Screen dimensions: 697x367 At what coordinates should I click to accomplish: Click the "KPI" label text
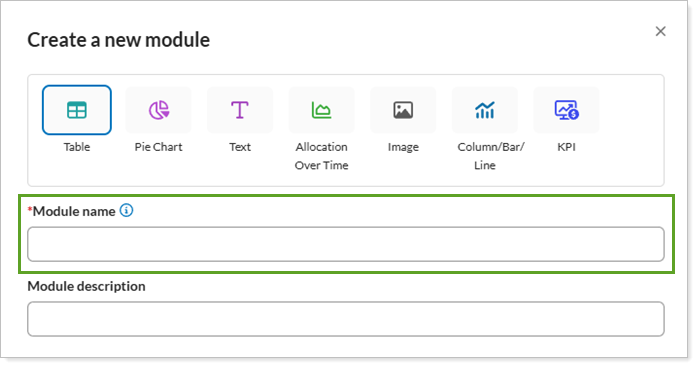tap(566, 147)
